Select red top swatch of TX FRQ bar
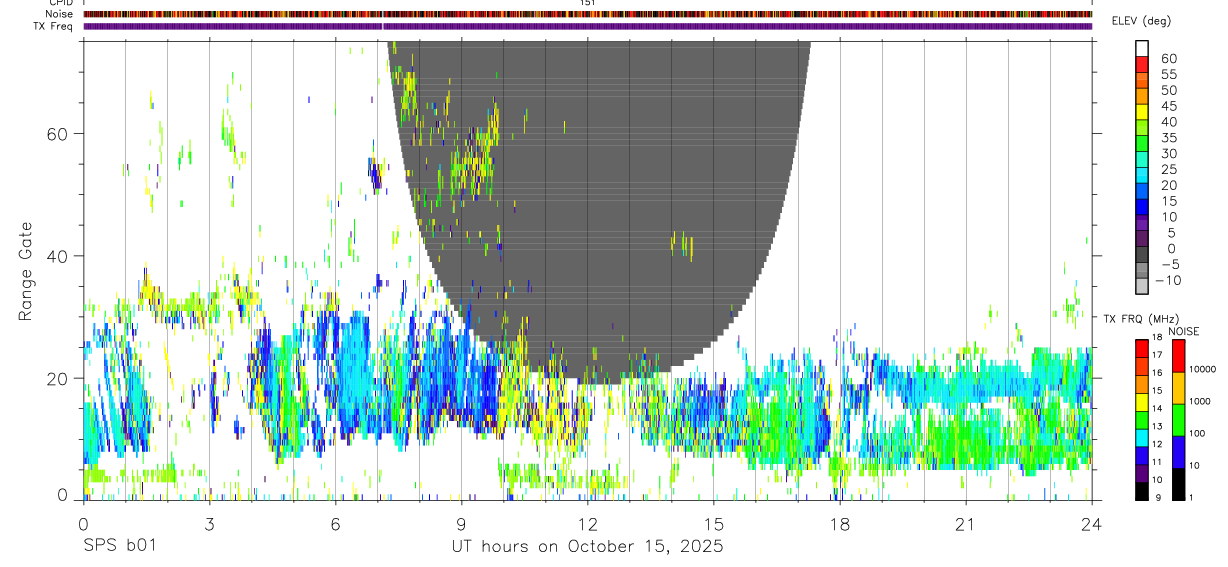Image resolution: width=1228 pixels, height=567 pixels. click(1140, 348)
